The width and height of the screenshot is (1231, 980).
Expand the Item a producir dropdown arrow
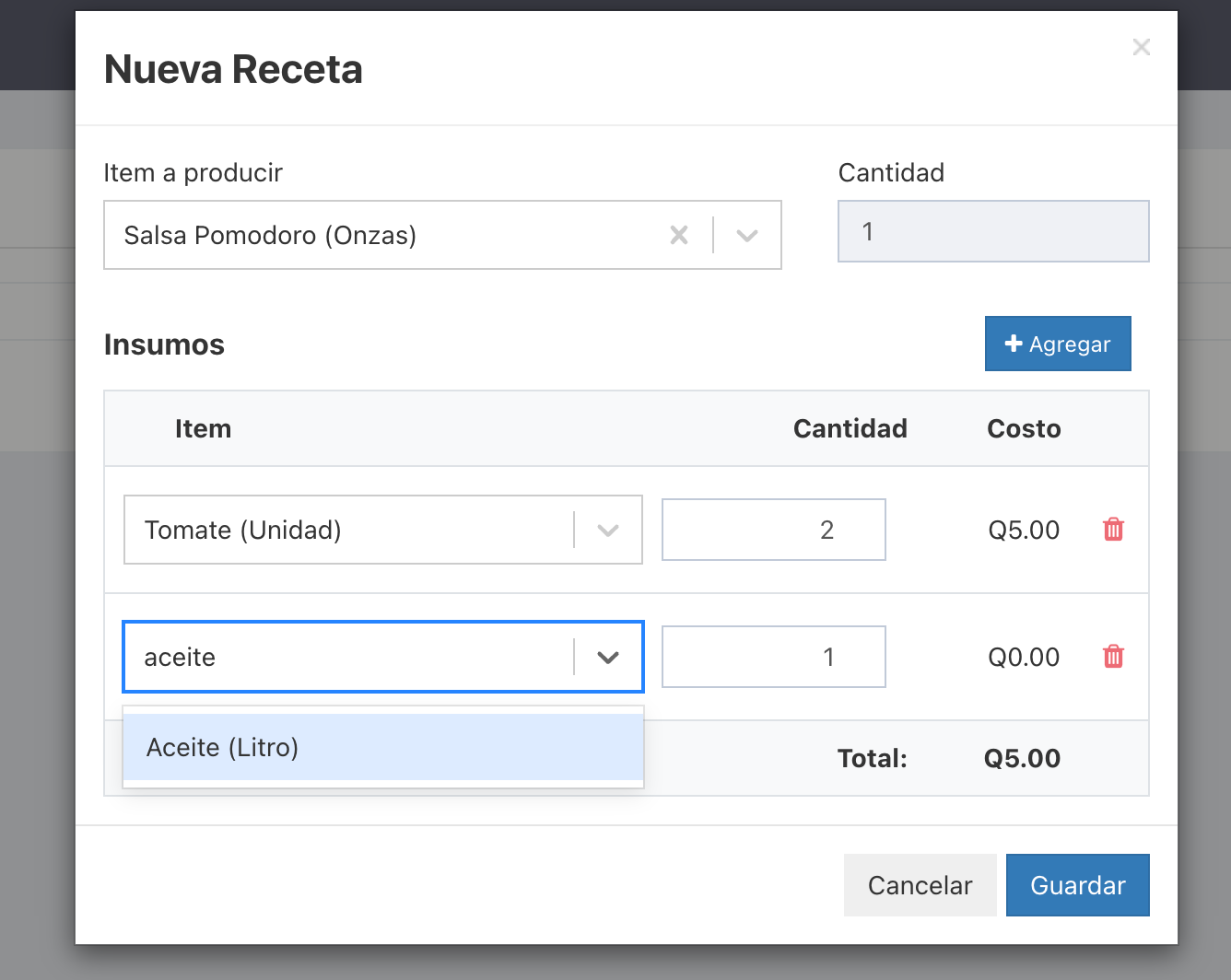pos(747,236)
